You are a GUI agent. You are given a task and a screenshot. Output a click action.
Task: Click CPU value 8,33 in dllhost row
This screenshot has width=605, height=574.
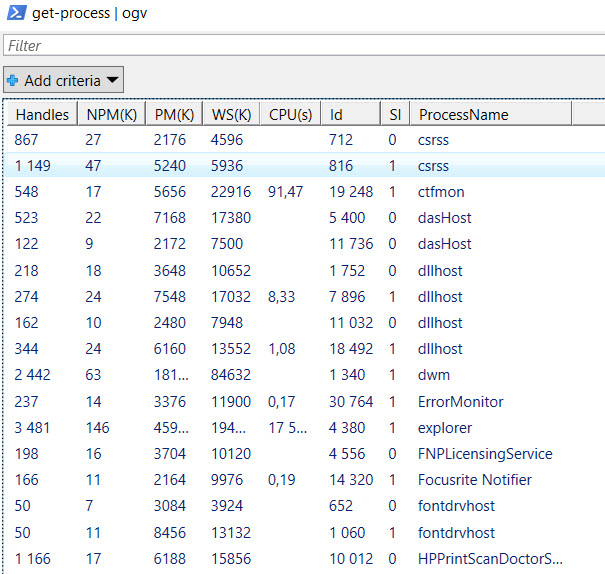(282, 297)
